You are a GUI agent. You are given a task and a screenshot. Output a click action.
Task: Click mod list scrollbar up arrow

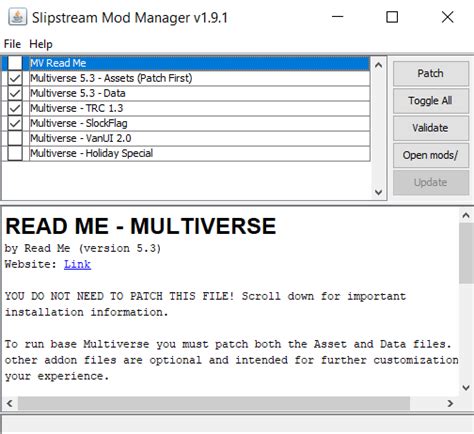[378, 65]
